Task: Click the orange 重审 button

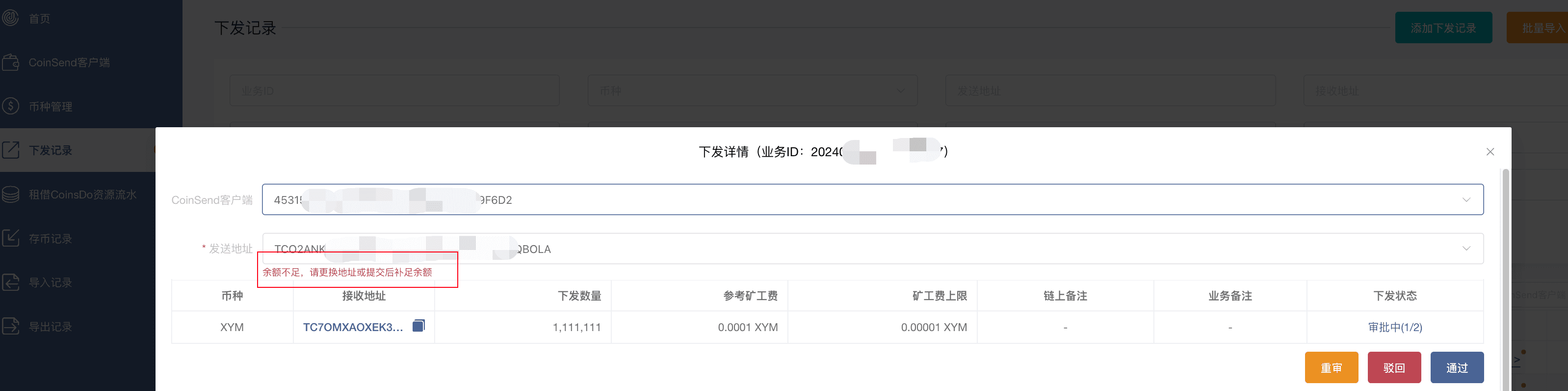Action: (x=1331, y=368)
